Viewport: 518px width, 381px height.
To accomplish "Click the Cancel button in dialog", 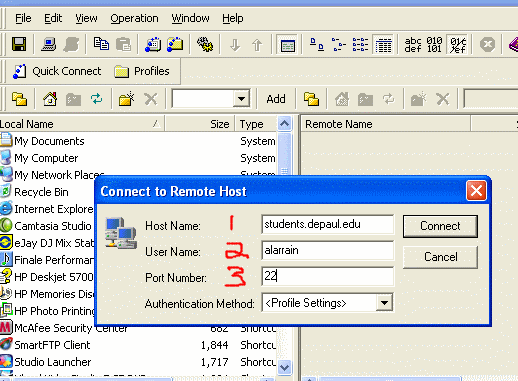I will point(440,257).
